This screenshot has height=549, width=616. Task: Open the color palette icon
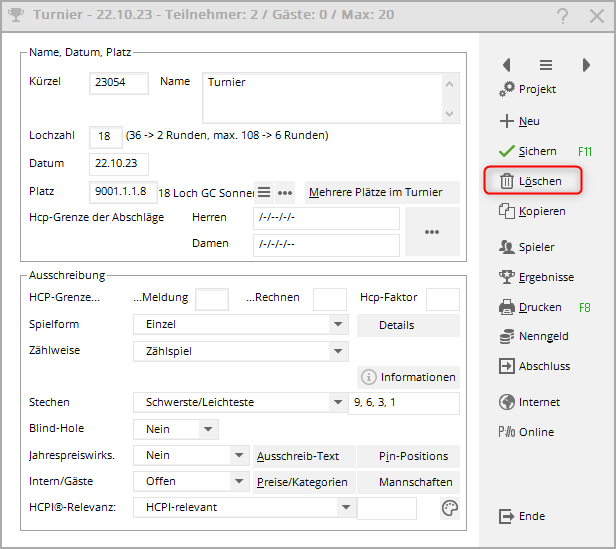450,508
